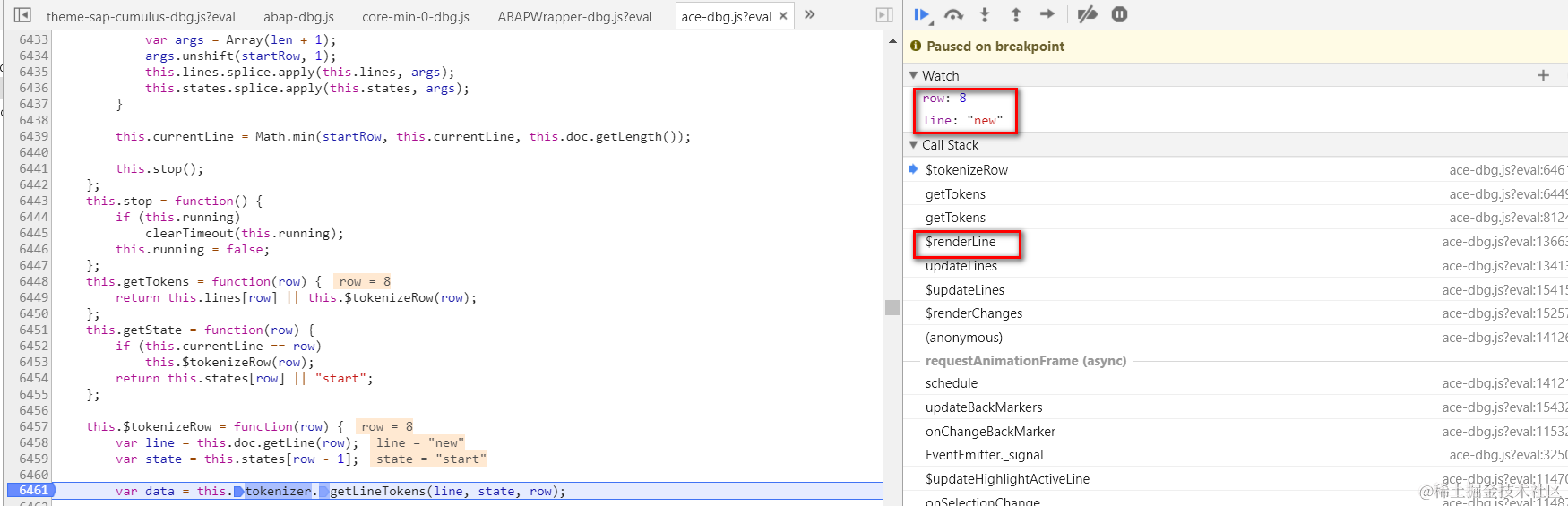Click this.getState function definition line

pos(201,330)
